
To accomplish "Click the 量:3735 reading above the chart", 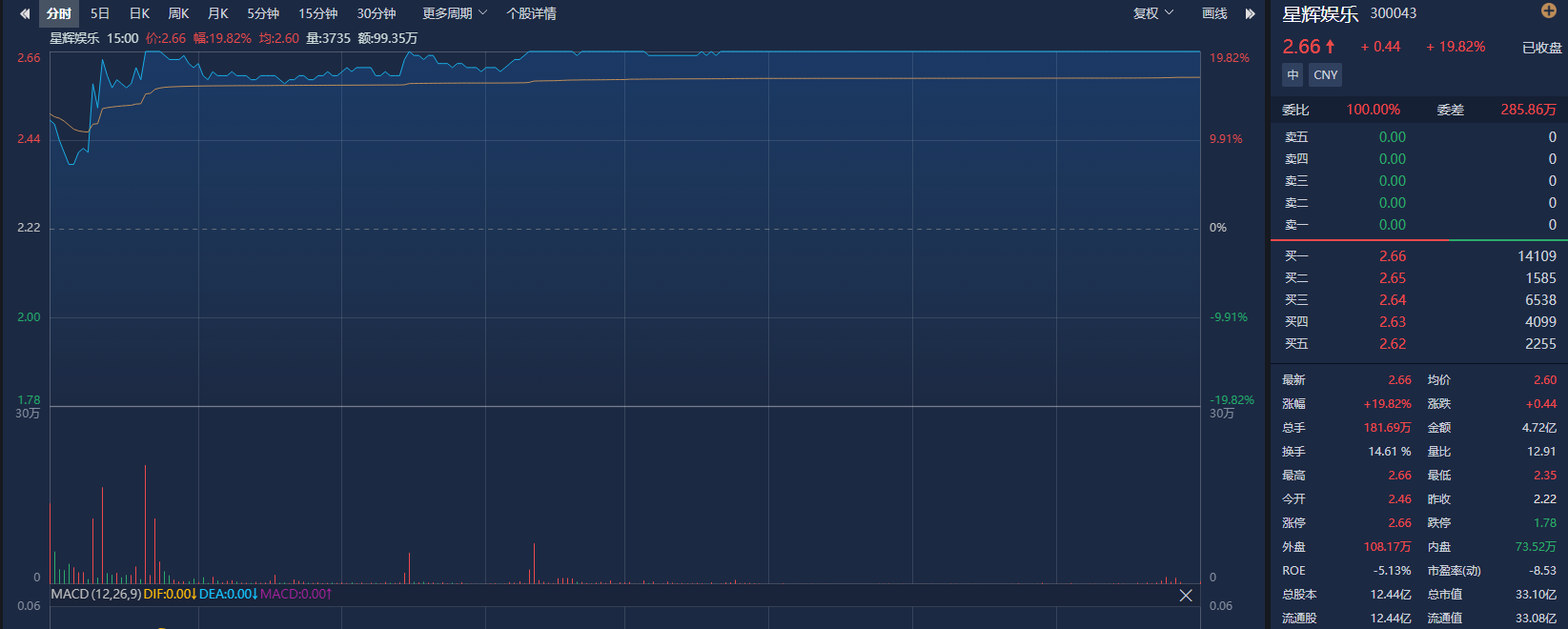I will (328, 38).
